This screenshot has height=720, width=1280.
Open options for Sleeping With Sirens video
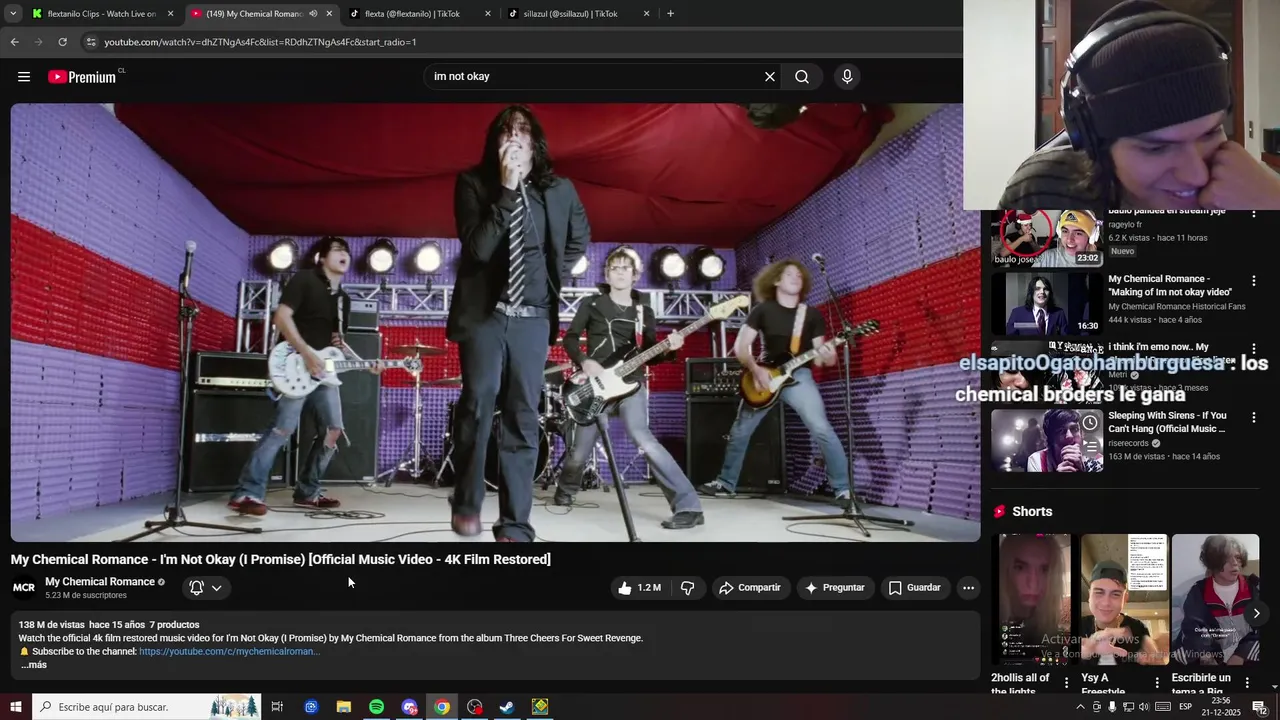[1254, 417]
